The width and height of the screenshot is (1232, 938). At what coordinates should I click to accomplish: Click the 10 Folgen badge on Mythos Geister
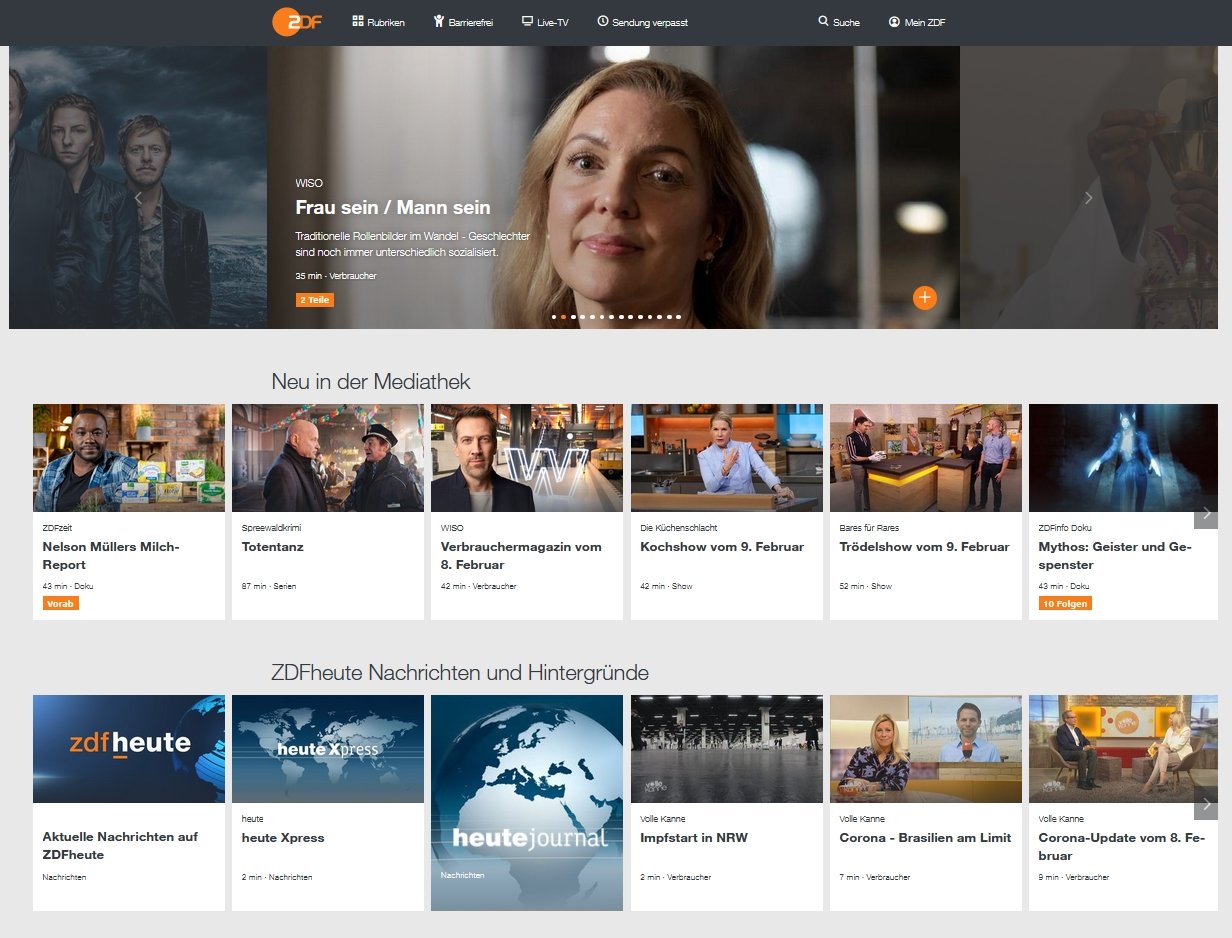coord(1065,604)
